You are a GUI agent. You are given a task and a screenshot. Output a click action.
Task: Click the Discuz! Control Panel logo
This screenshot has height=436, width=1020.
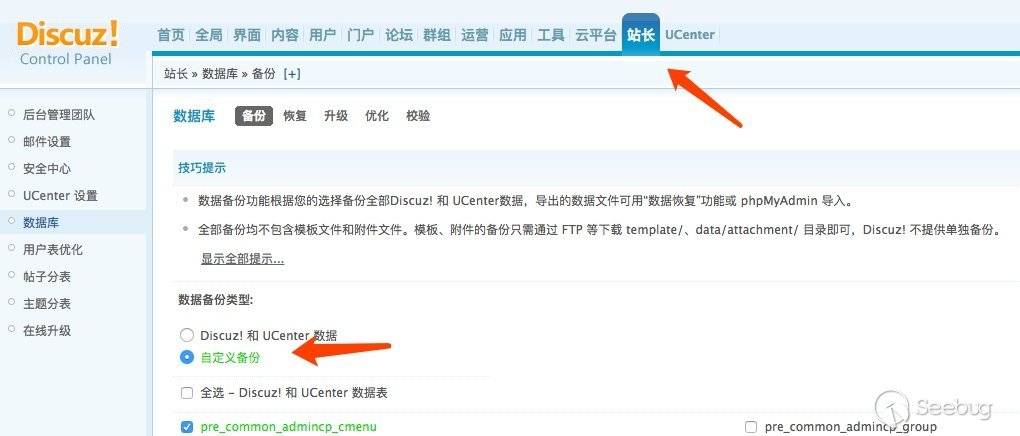tap(67, 44)
